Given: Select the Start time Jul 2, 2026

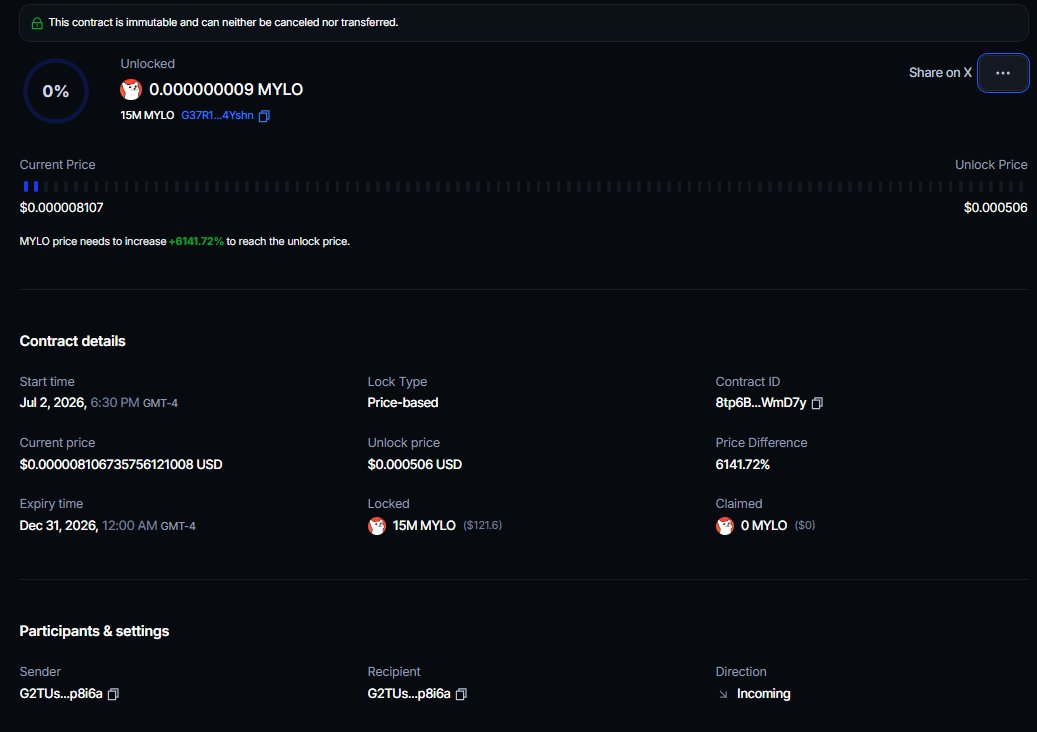Looking at the screenshot, I should click(x=53, y=403).
